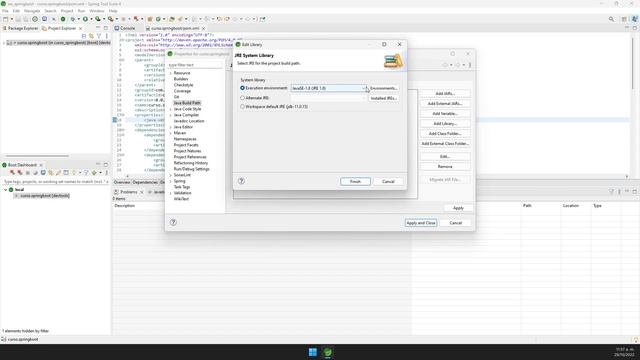Click Add Variable... button
The image size is (640, 360).
tap(445, 113)
